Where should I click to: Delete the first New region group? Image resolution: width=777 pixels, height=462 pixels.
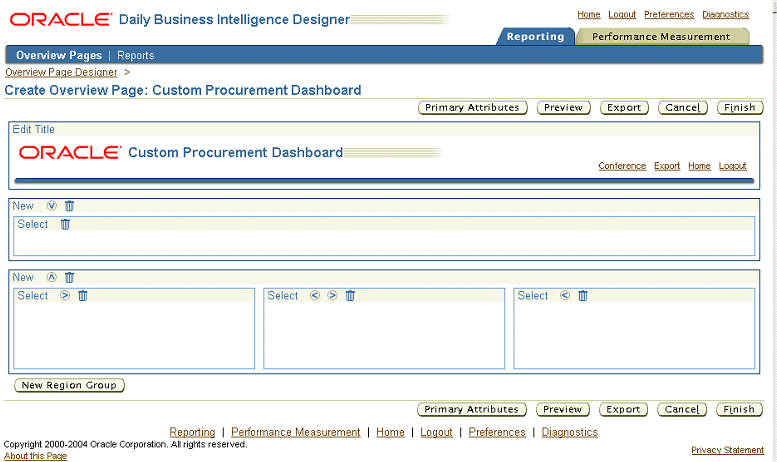point(69,206)
